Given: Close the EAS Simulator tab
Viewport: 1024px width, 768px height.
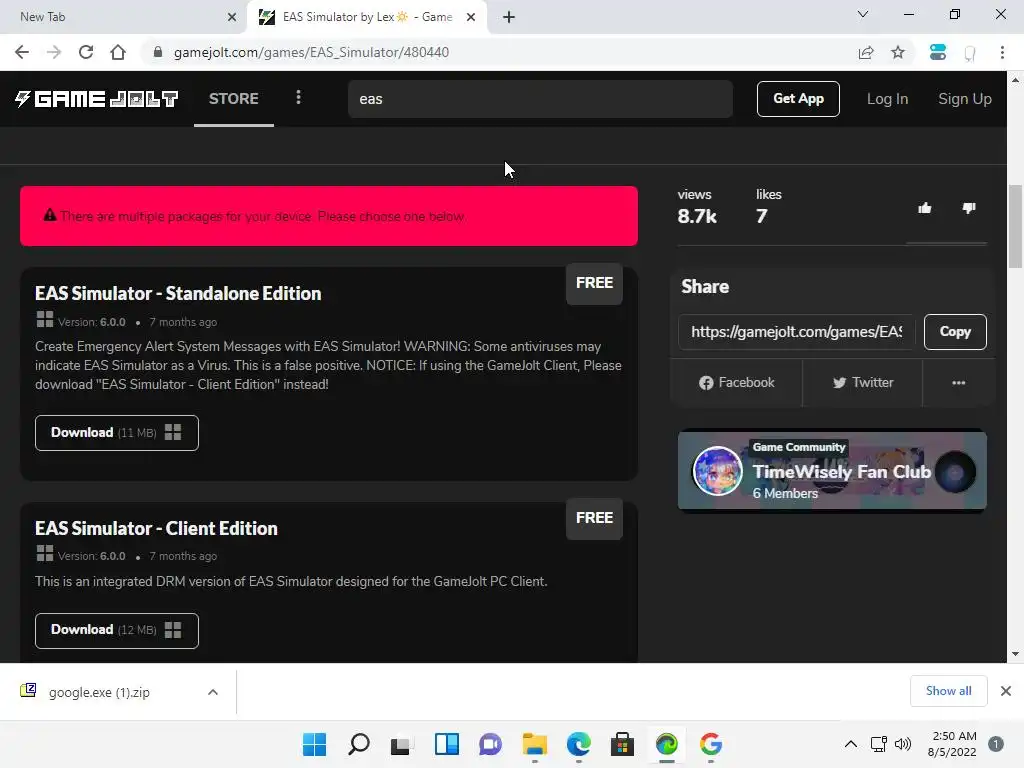Looking at the screenshot, I should tap(471, 17).
